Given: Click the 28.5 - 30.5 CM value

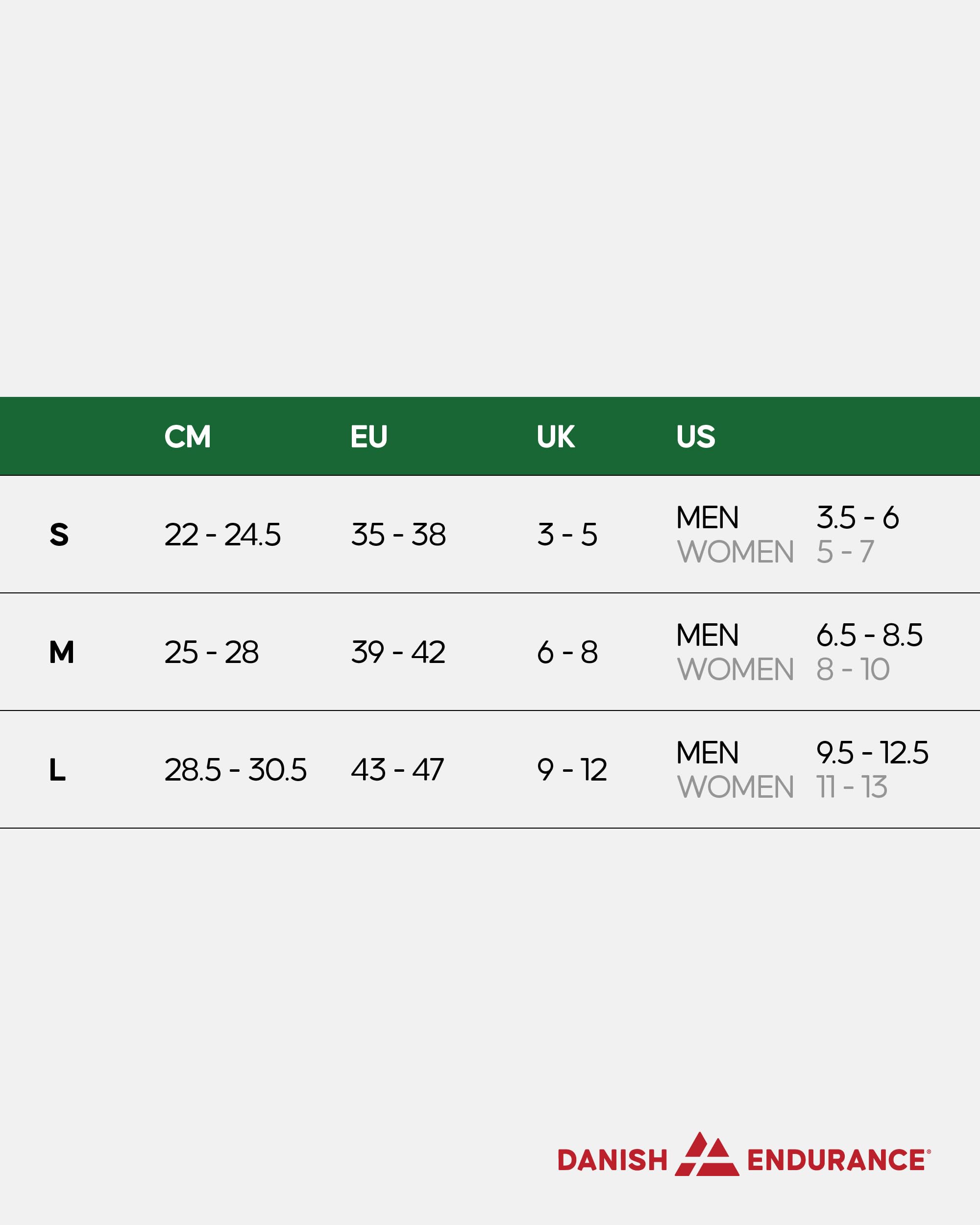Looking at the screenshot, I should click(235, 770).
